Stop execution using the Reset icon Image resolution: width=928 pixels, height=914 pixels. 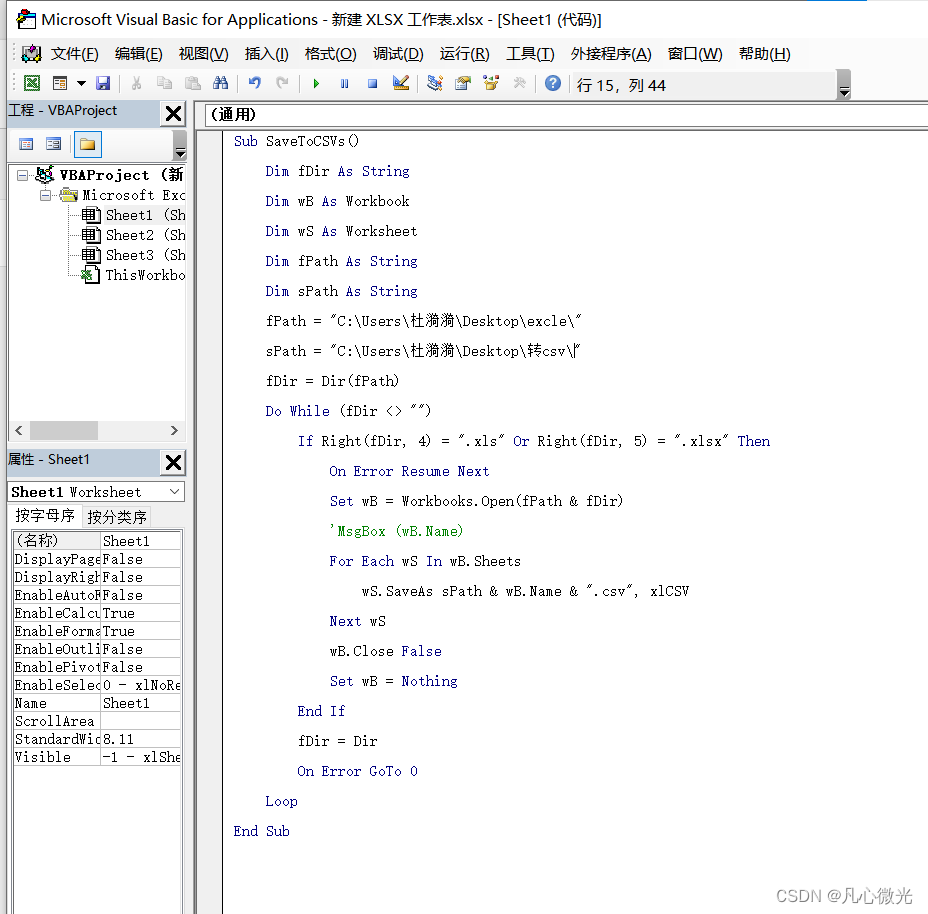[370, 84]
